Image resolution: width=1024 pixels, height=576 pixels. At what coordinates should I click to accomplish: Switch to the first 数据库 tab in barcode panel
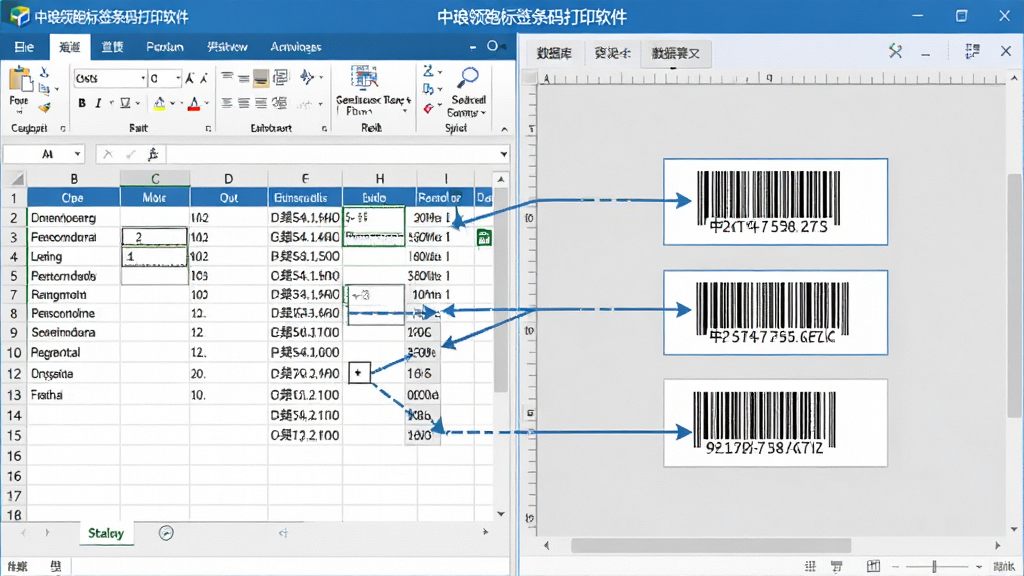pyautogui.click(x=554, y=54)
